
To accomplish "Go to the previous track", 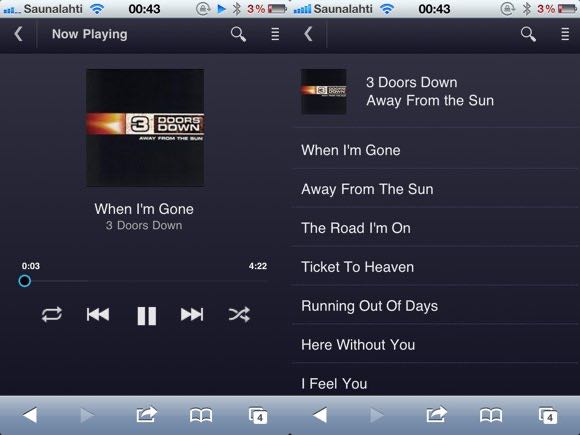I will [x=98, y=314].
